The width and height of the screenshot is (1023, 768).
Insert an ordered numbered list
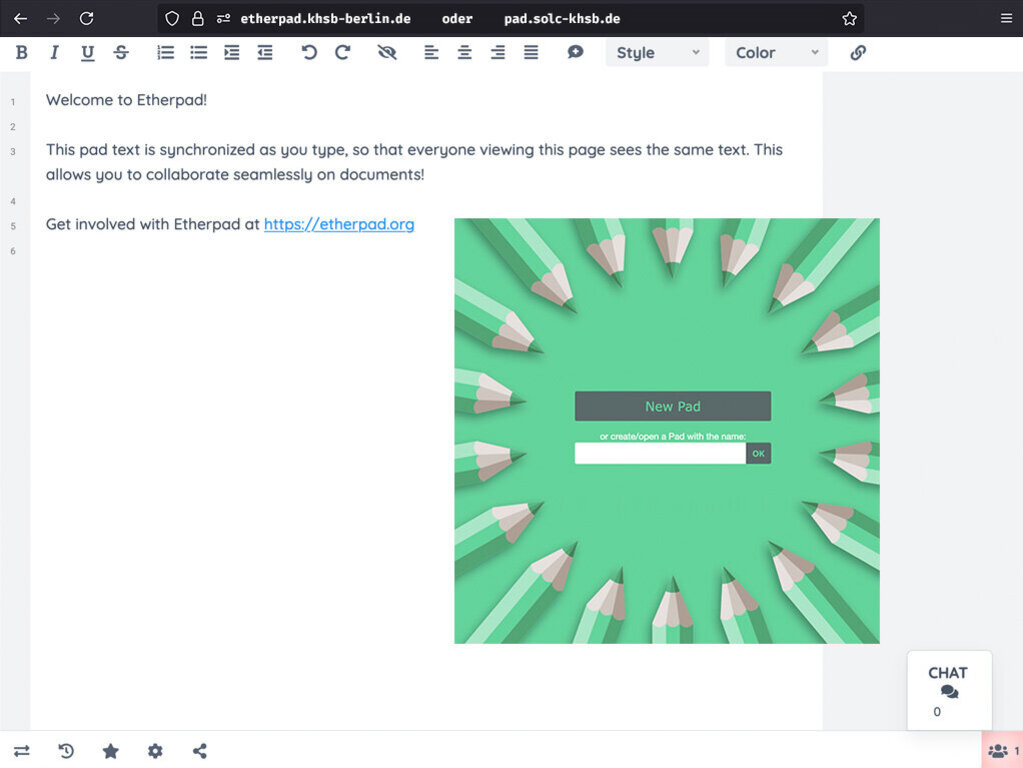click(166, 53)
